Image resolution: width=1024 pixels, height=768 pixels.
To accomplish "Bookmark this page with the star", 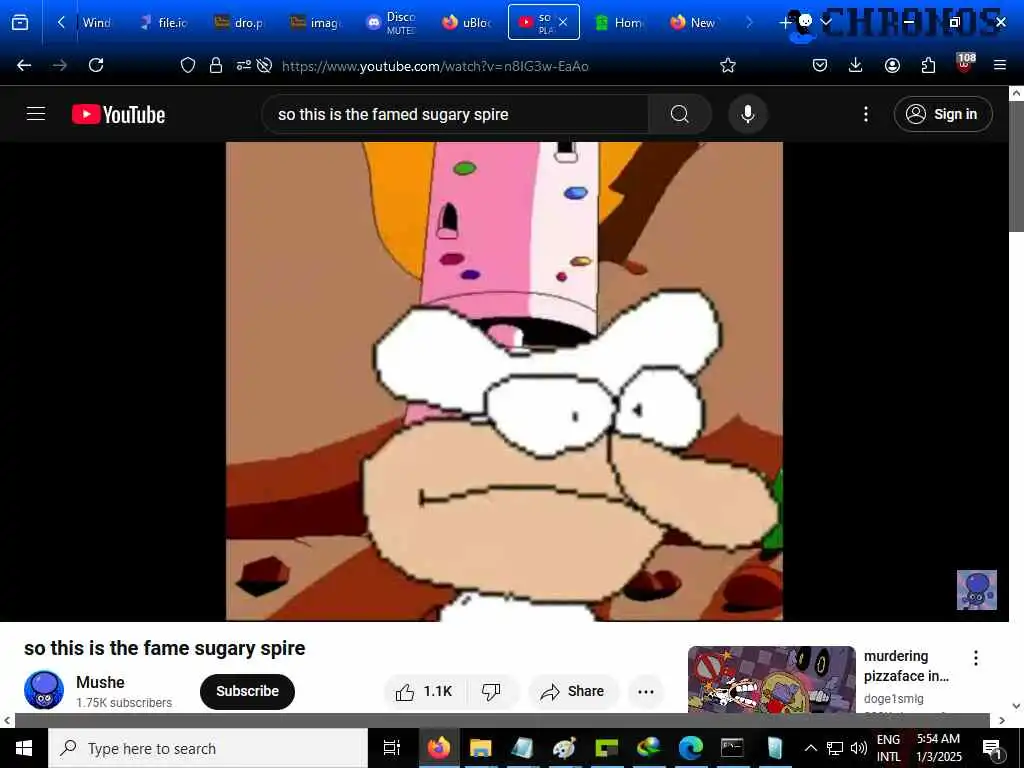I will tap(728, 65).
